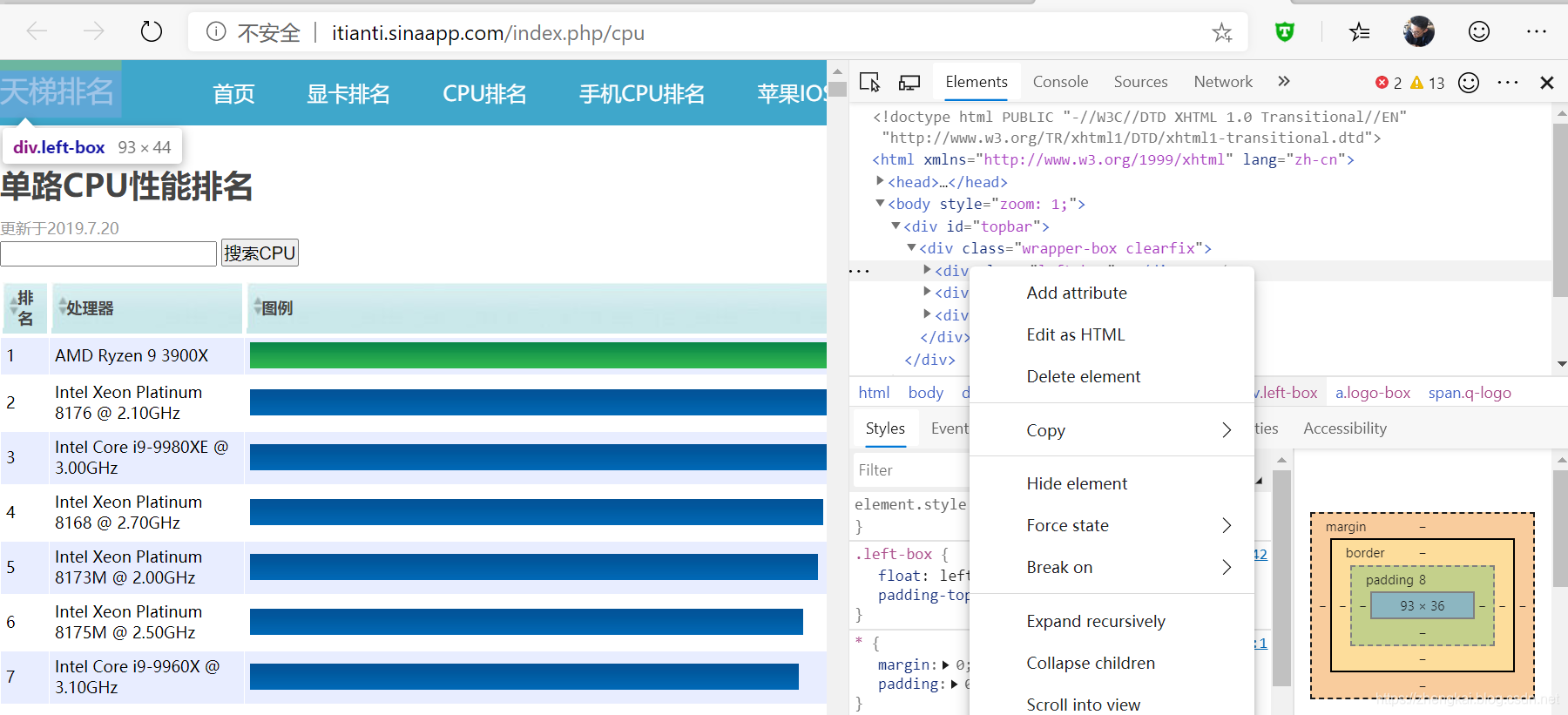This screenshot has width=1568, height=715.
Task: Click the browser forward arrow
Action: [x=93, y=32]
